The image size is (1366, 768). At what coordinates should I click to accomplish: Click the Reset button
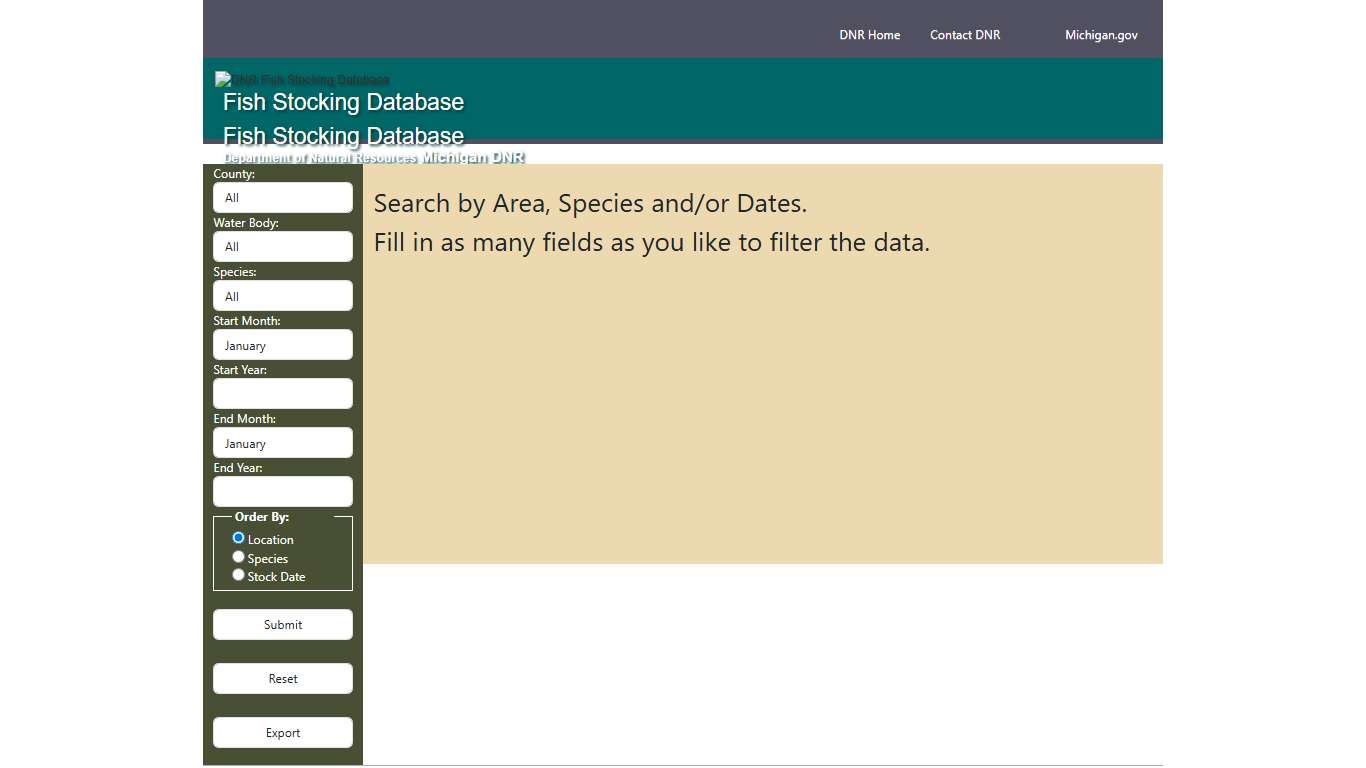(x=283, y=679)
